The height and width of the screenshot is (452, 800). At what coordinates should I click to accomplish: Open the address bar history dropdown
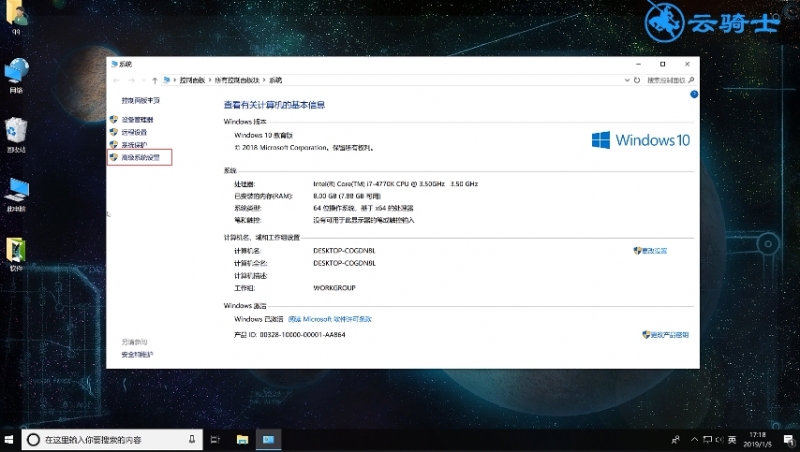point(627,80)
